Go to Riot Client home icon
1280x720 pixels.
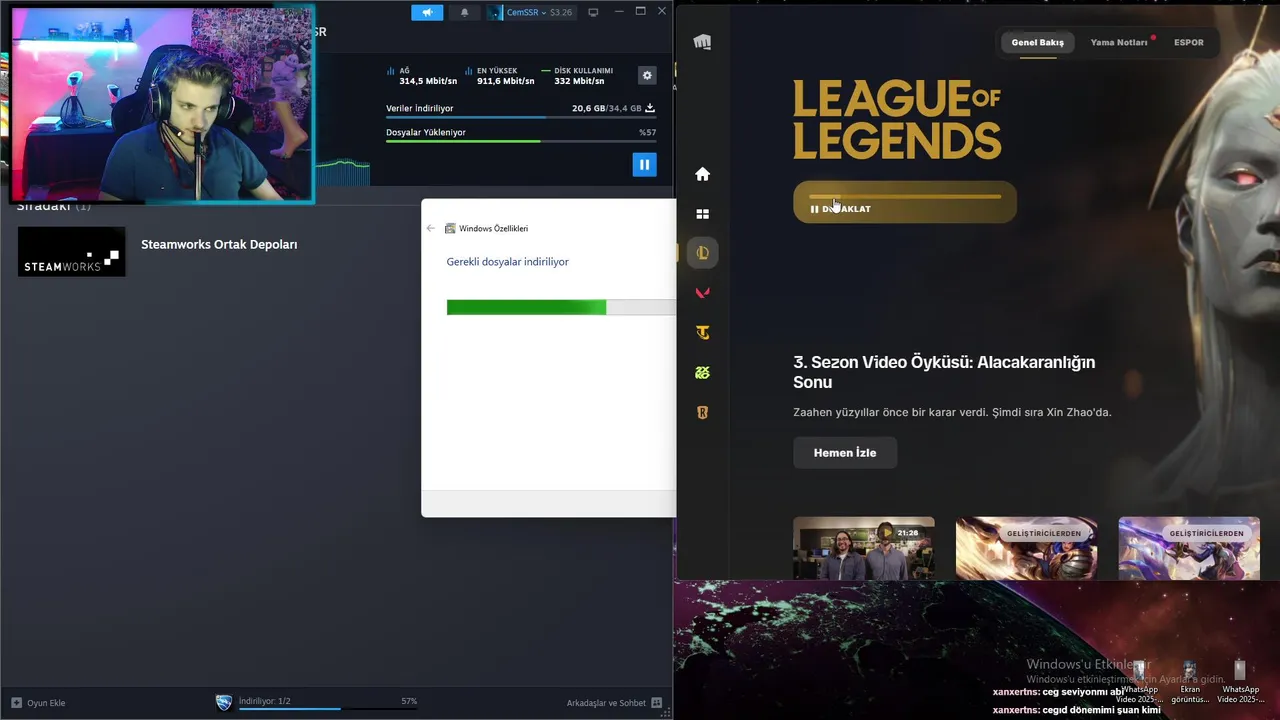(702, 174)
